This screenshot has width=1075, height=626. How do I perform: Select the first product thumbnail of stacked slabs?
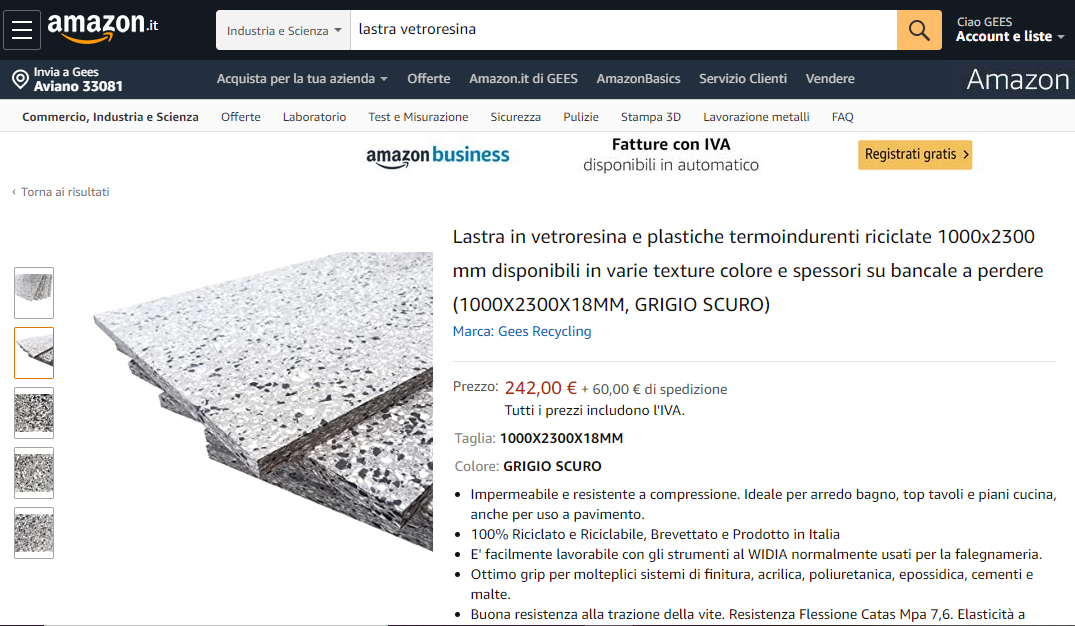(x=34, y=293)
